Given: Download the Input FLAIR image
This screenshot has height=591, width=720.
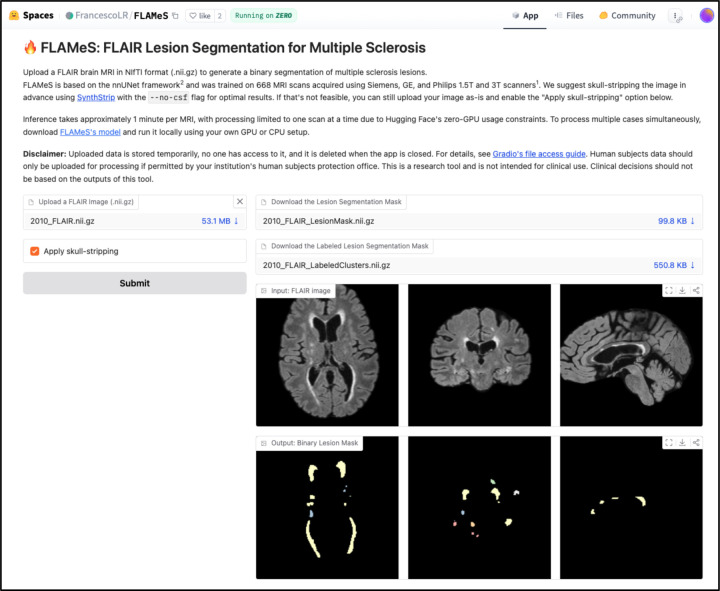Looking at the screenshot, I should [682, 290].
